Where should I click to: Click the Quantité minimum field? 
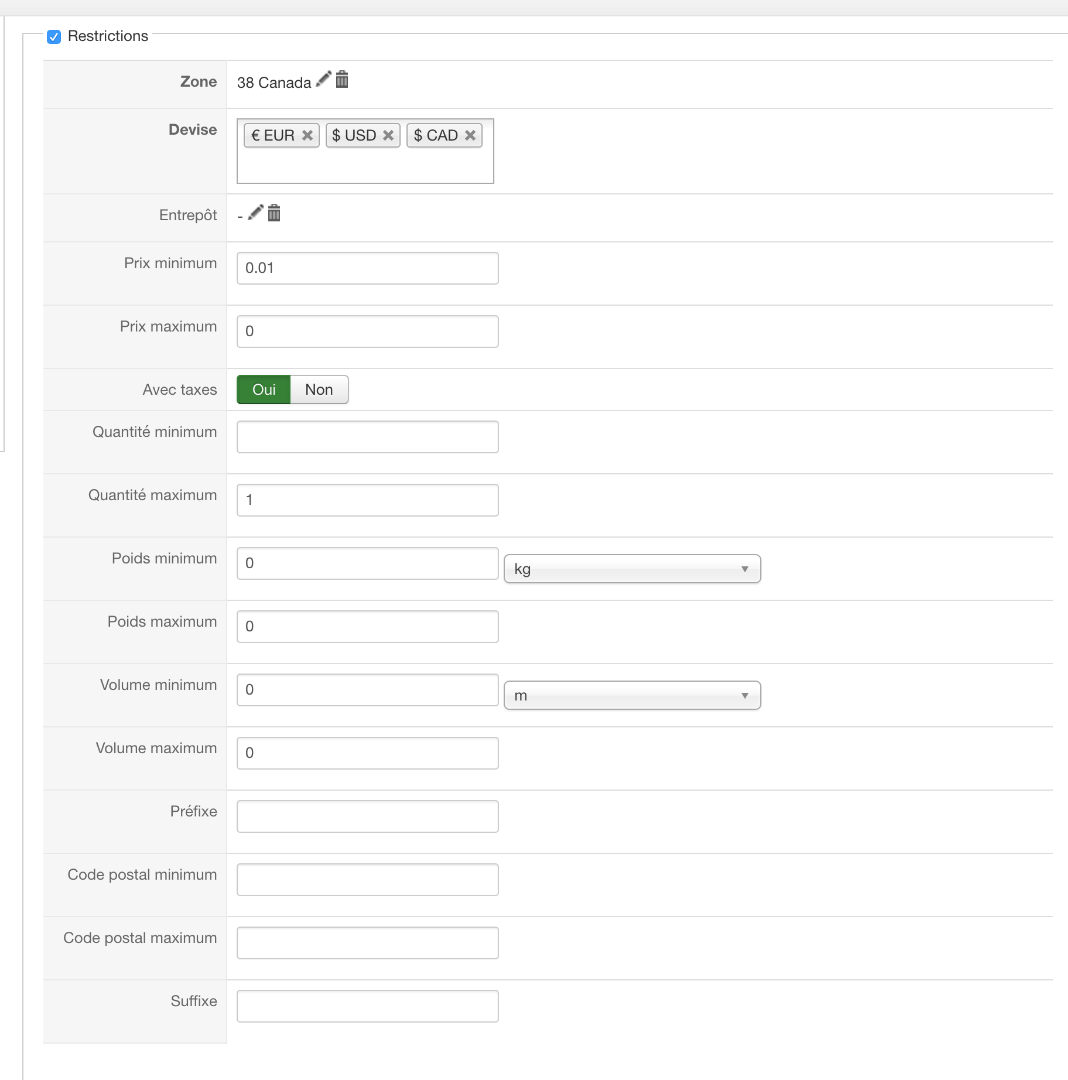[x=367, y=437]
